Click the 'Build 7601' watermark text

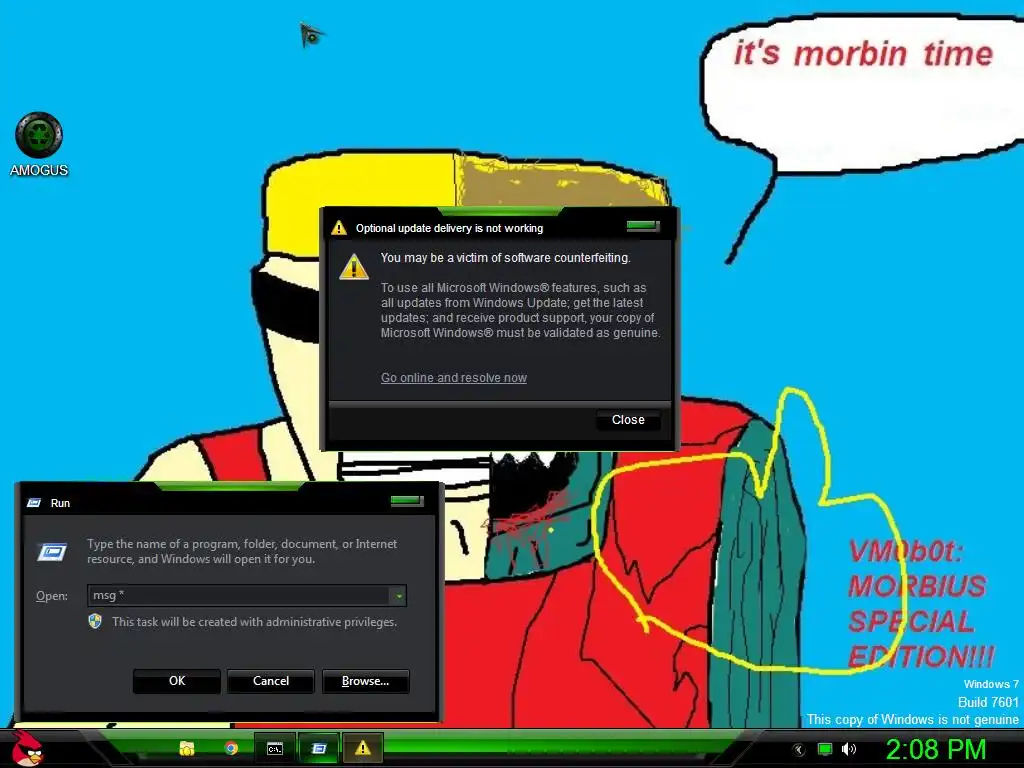coord(988,702)
